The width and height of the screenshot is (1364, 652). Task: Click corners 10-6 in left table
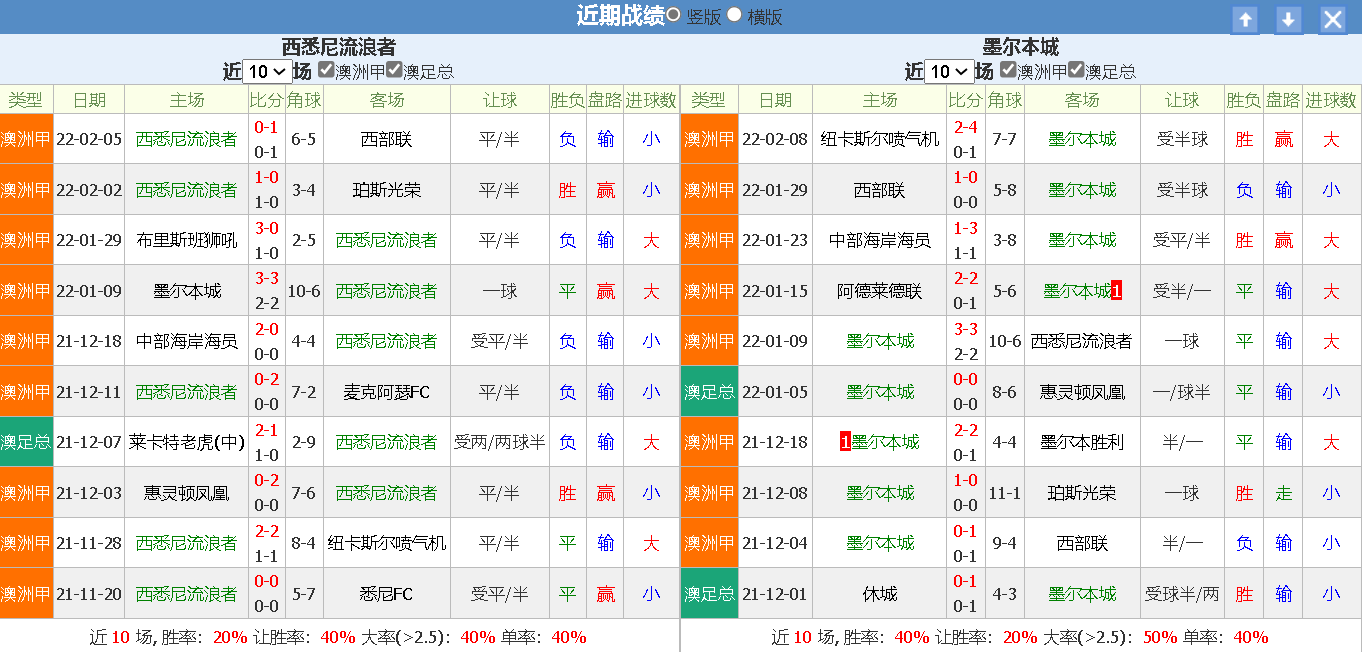(x=304, y=291)
